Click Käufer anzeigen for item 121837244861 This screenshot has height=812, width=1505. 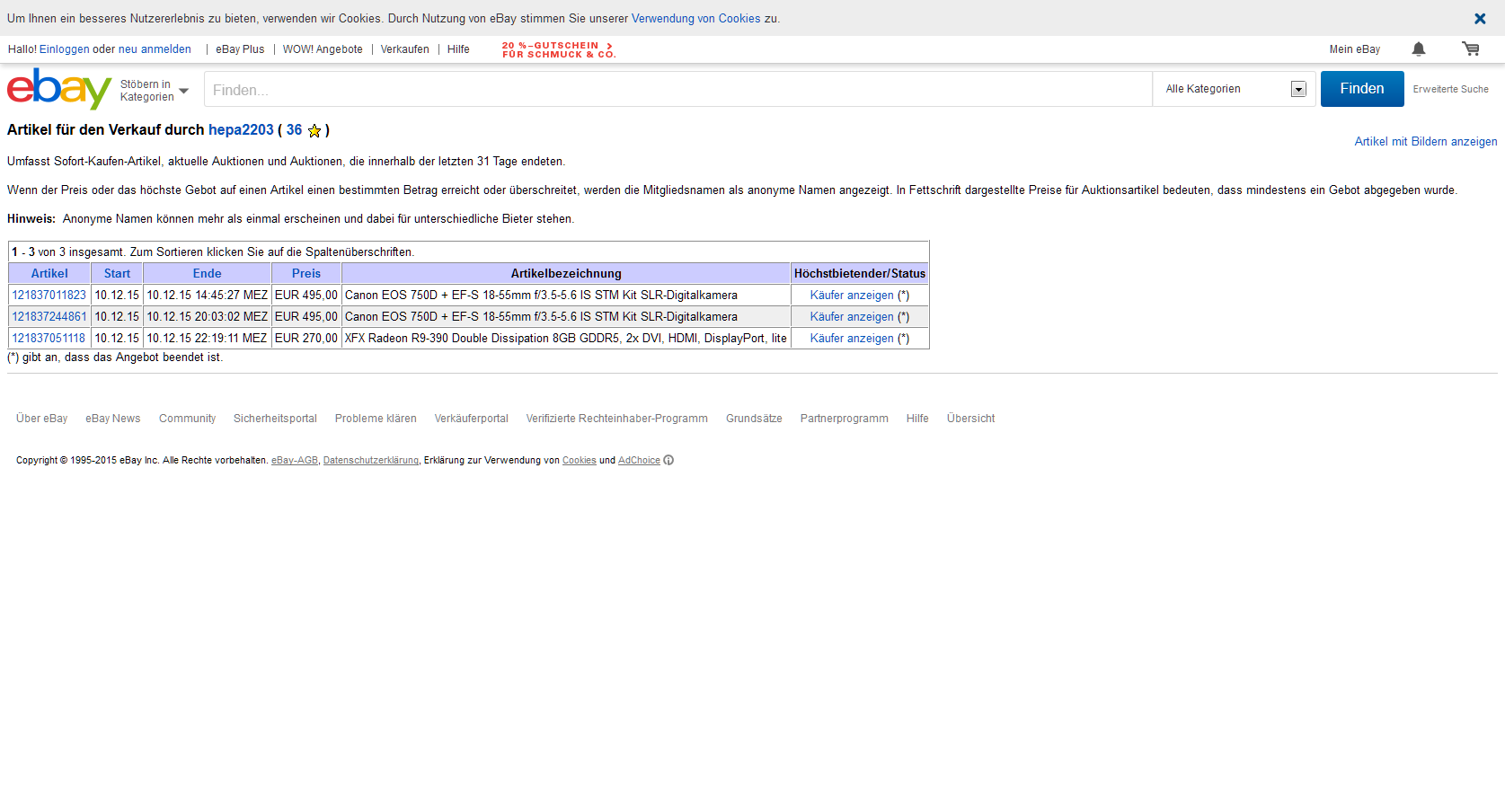coord(852,317)
